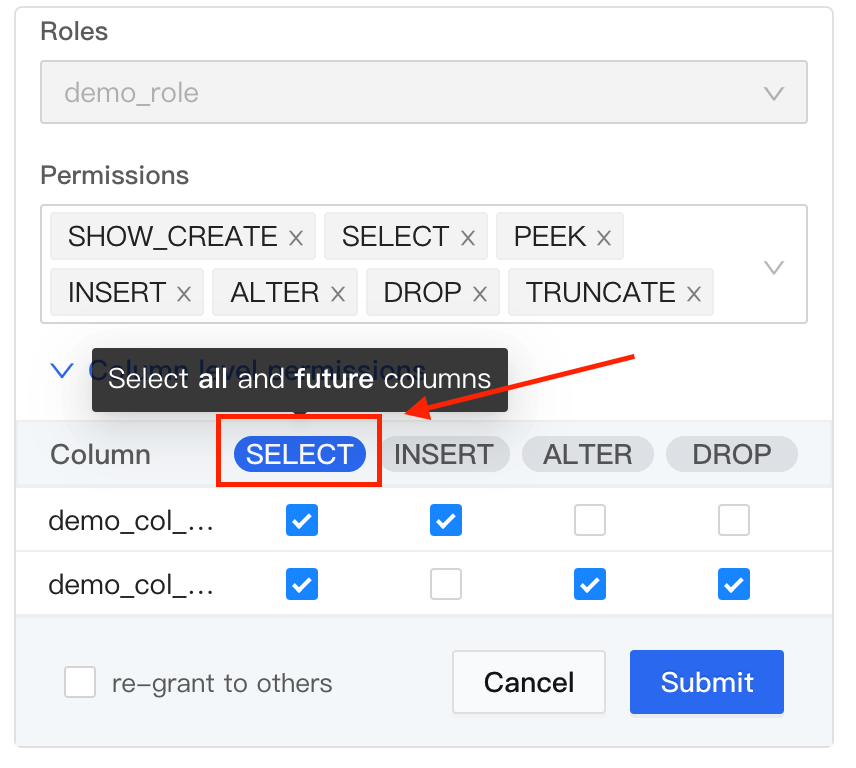Expand the Permissions dropdown list
The height and width of the screenshot is (768, 856).
pos(773,267)
